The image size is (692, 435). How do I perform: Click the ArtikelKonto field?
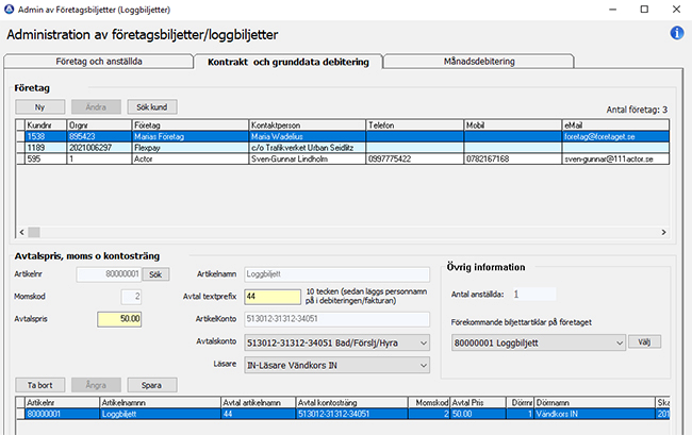click(337, 319)
